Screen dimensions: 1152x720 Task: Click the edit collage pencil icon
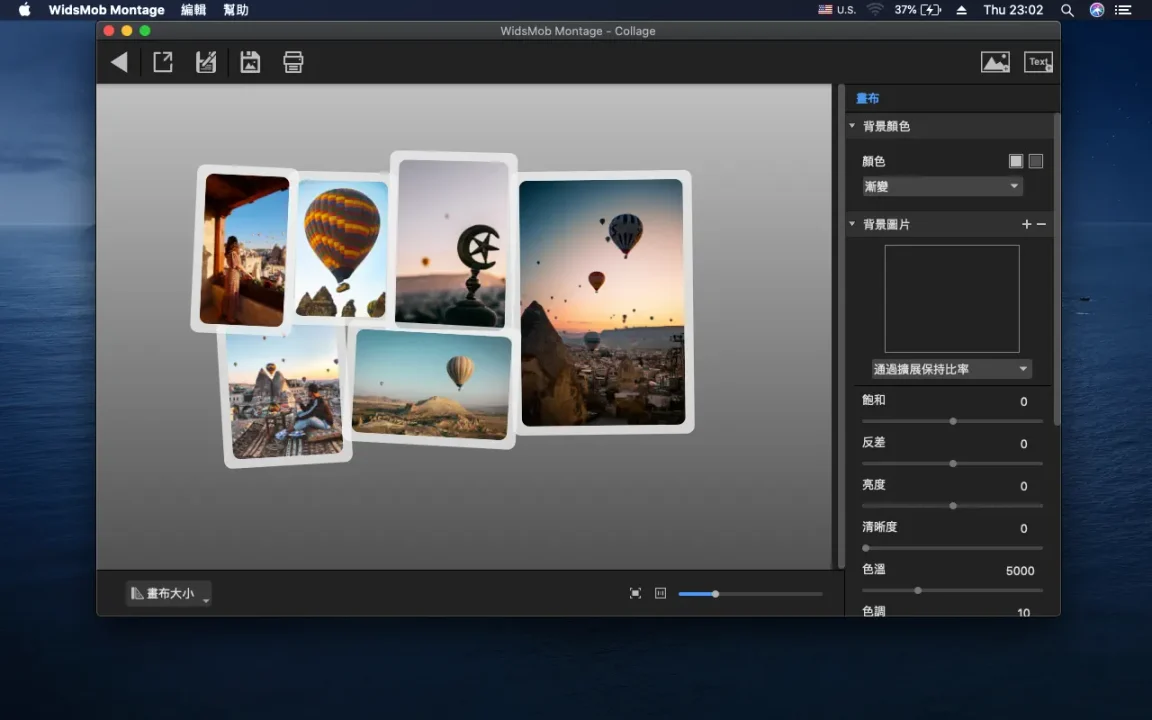pos(206,62)
